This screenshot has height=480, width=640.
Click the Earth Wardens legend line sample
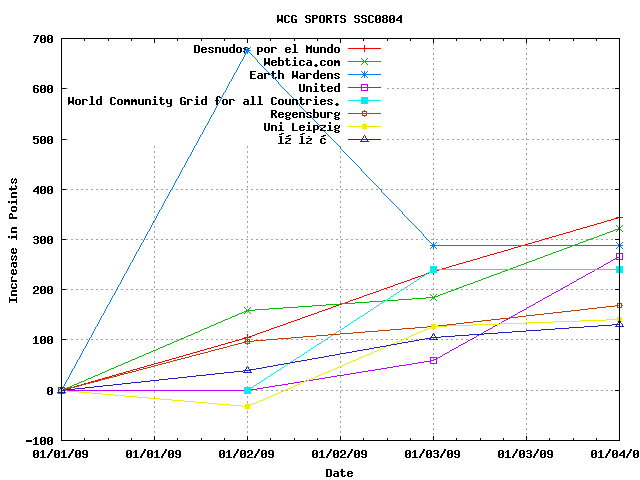point(364,75)
